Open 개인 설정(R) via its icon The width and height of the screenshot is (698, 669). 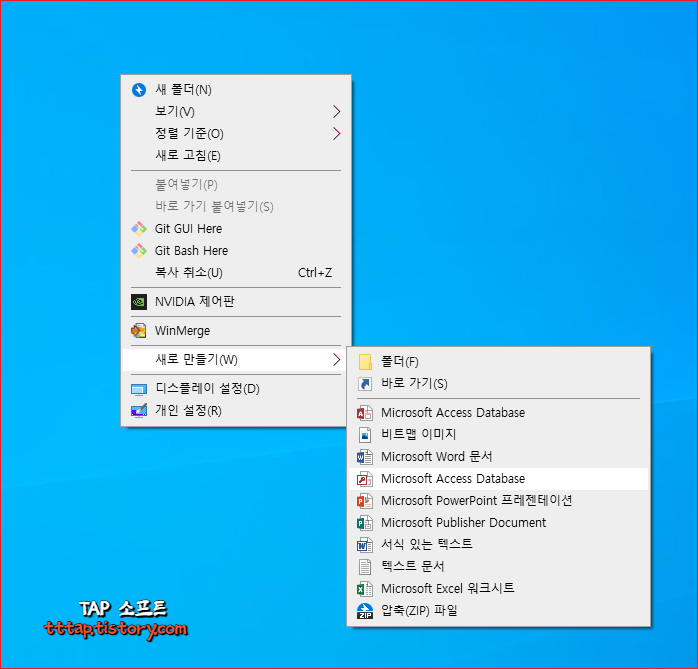139,410
